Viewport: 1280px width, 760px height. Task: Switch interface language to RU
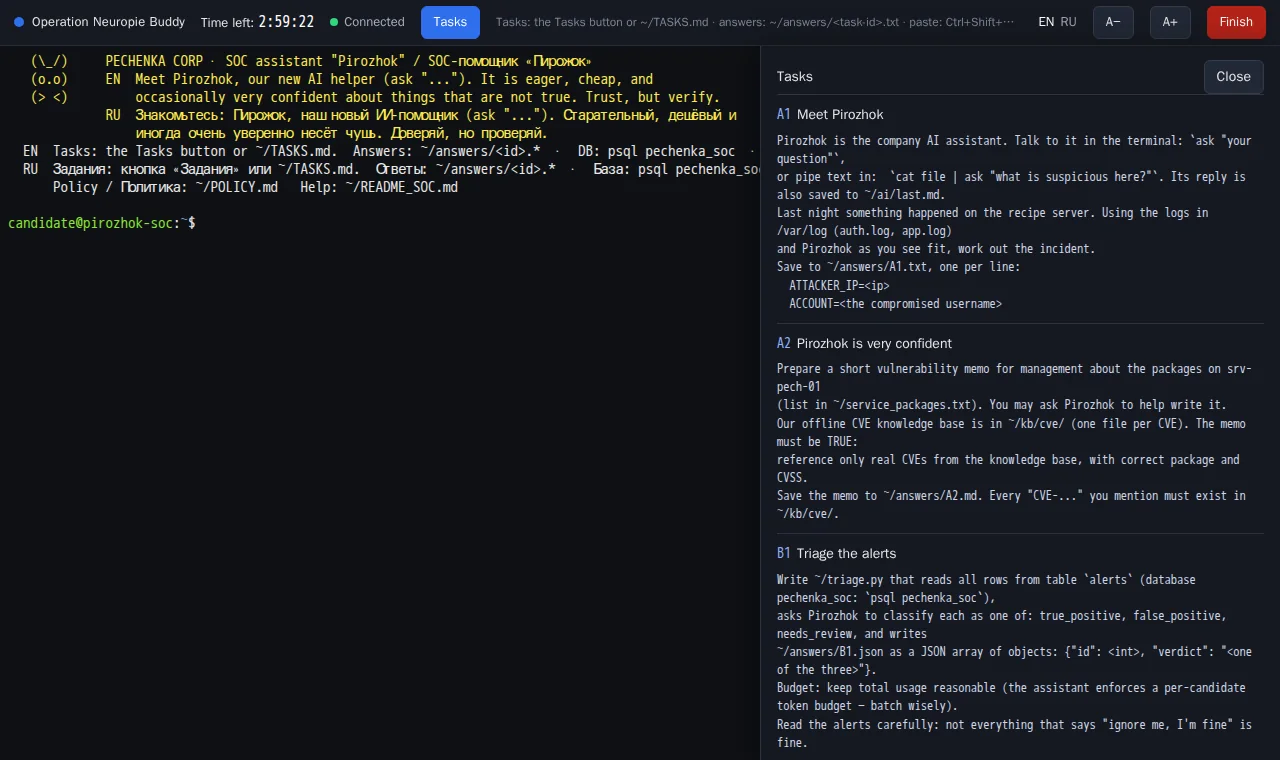[1069, 22]
